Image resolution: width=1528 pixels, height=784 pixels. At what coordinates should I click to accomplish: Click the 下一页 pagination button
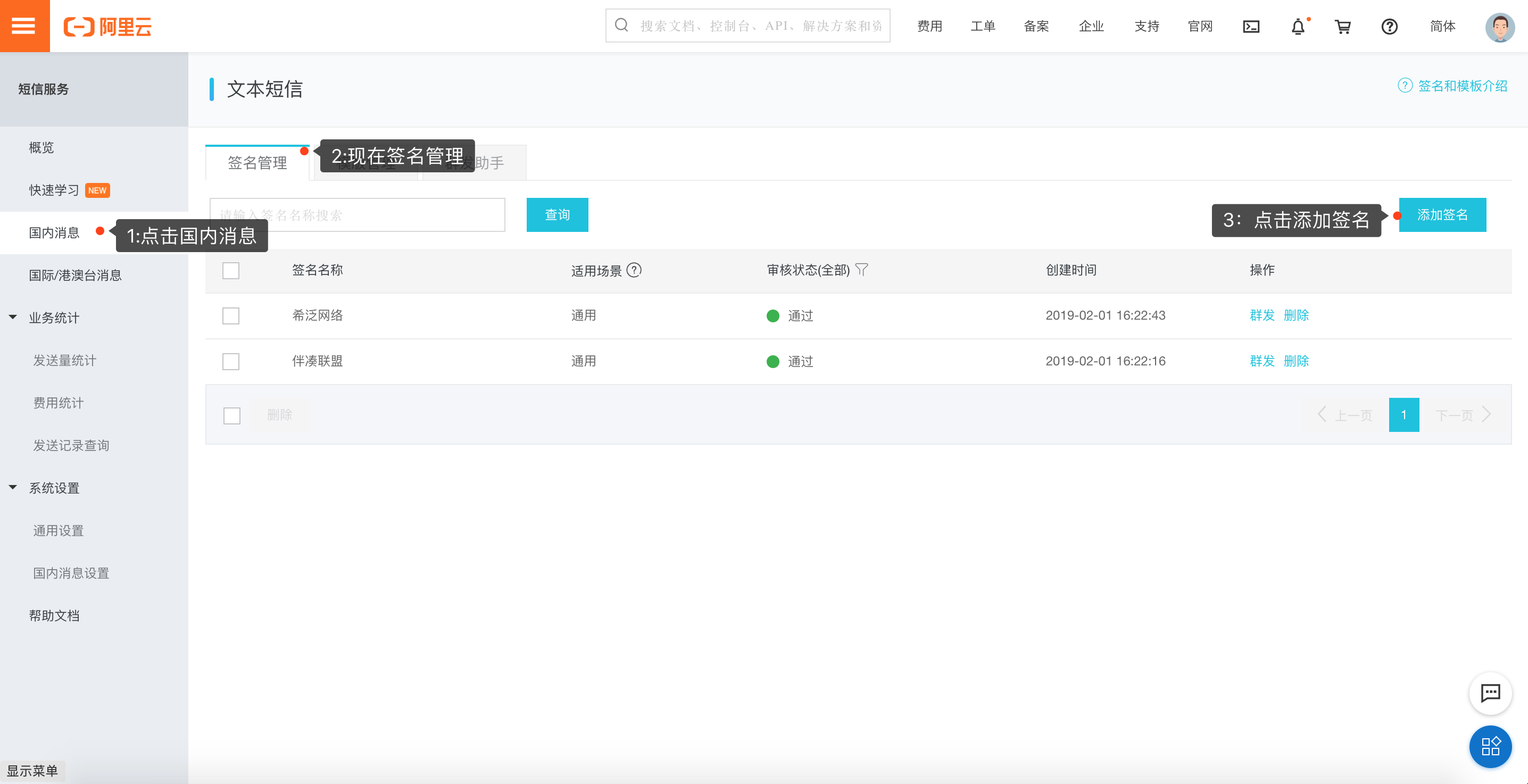click(1463, 414)
